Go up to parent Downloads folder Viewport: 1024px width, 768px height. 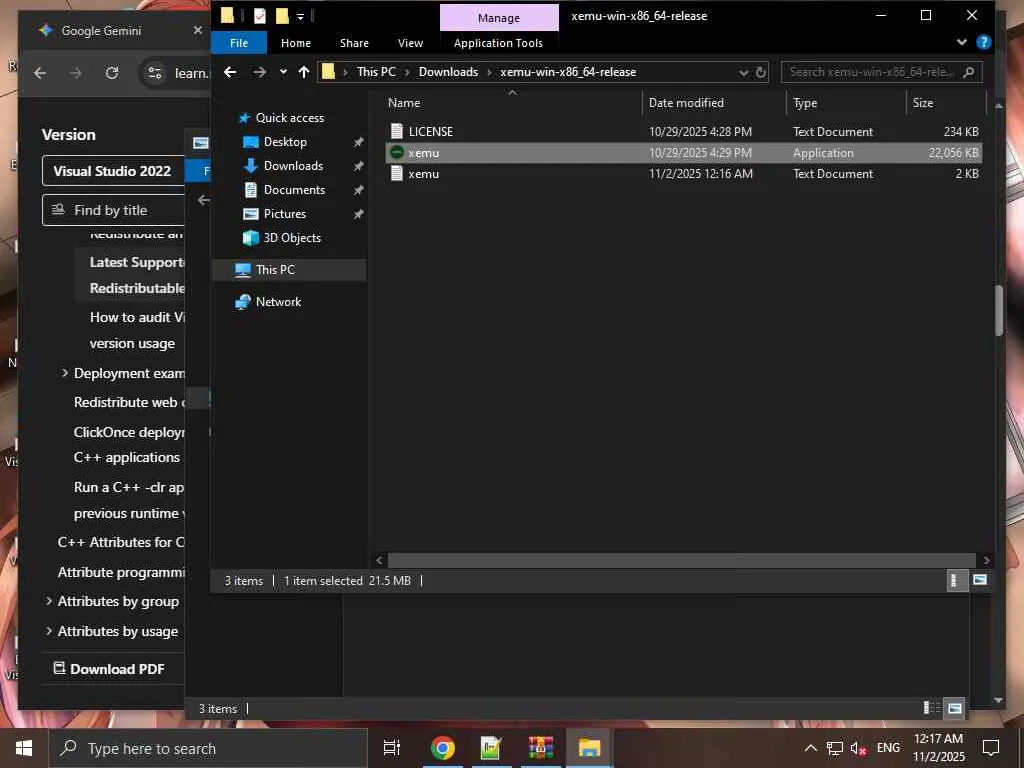point(304,72)
